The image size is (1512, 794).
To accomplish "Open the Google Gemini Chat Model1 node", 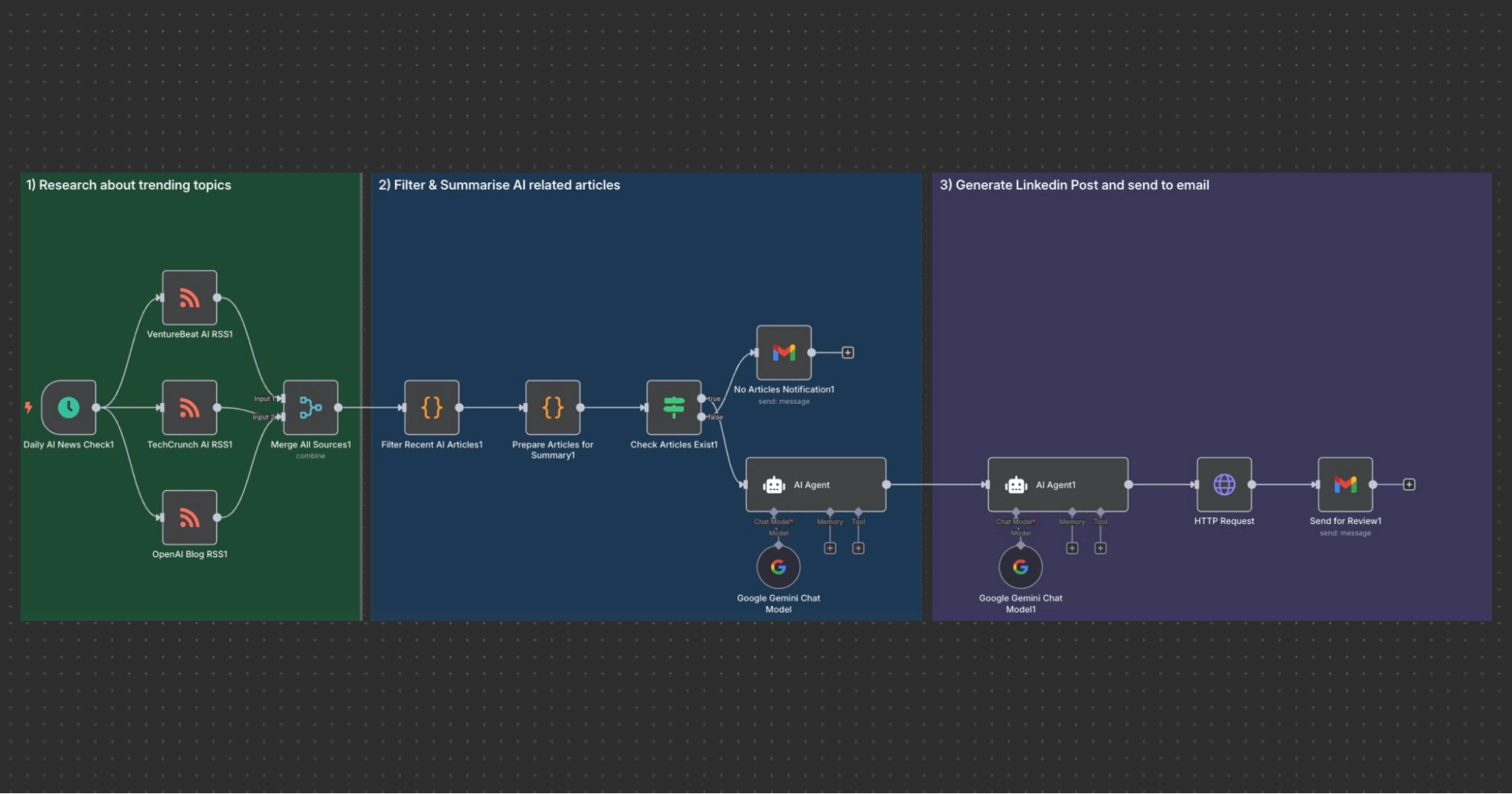I will click(1020, 566).
